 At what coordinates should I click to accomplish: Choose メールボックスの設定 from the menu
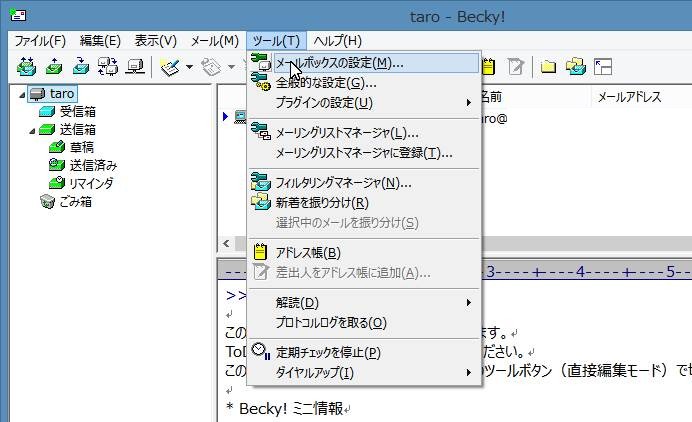339,62
